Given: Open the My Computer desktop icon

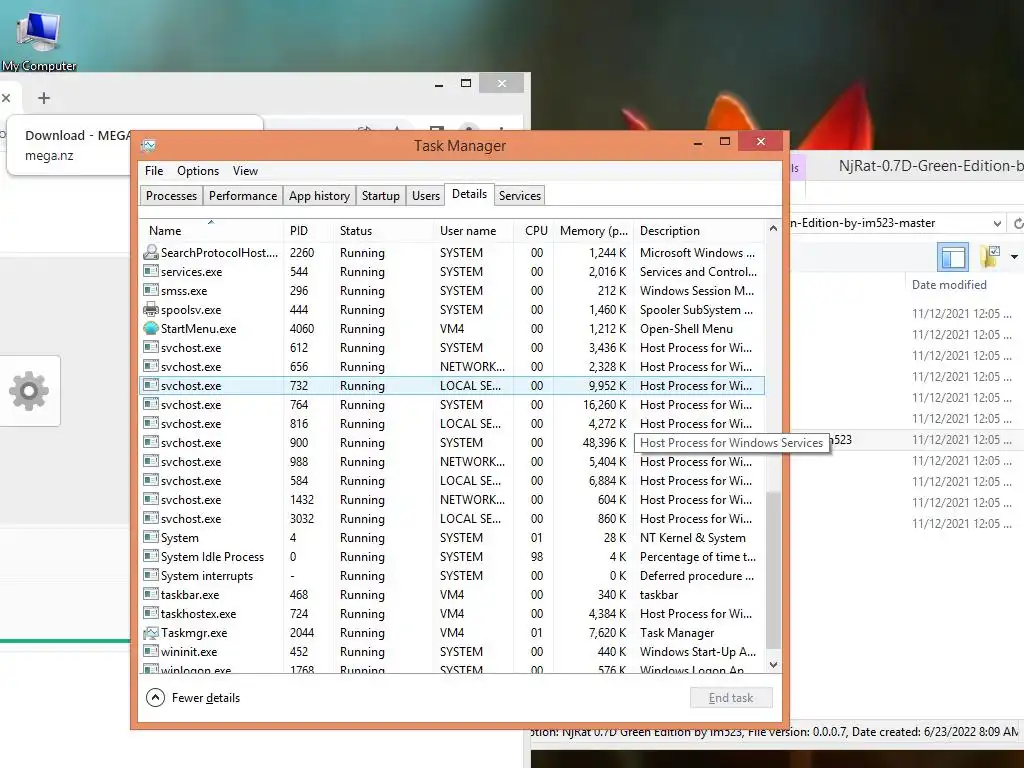Looking at the screenshot, I should tap(39, 39).
